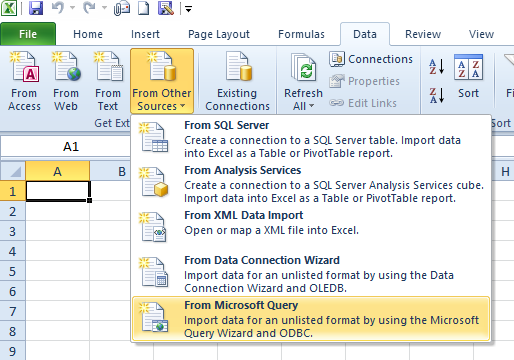Select row 2 header

coord(13,211)
